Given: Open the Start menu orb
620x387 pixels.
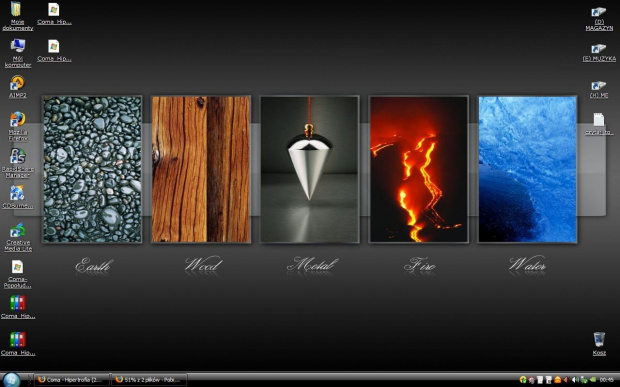Looking at the screenshot, I should pos(11,379).
